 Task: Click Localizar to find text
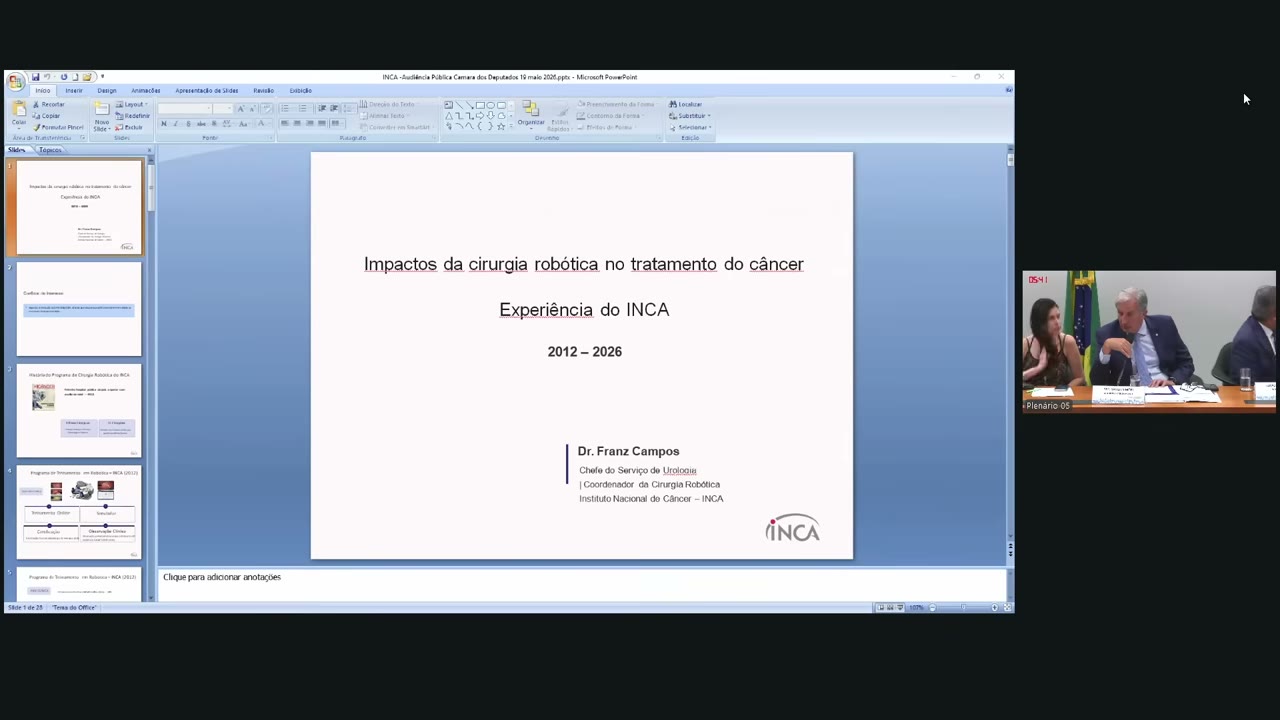coord(686,104)
